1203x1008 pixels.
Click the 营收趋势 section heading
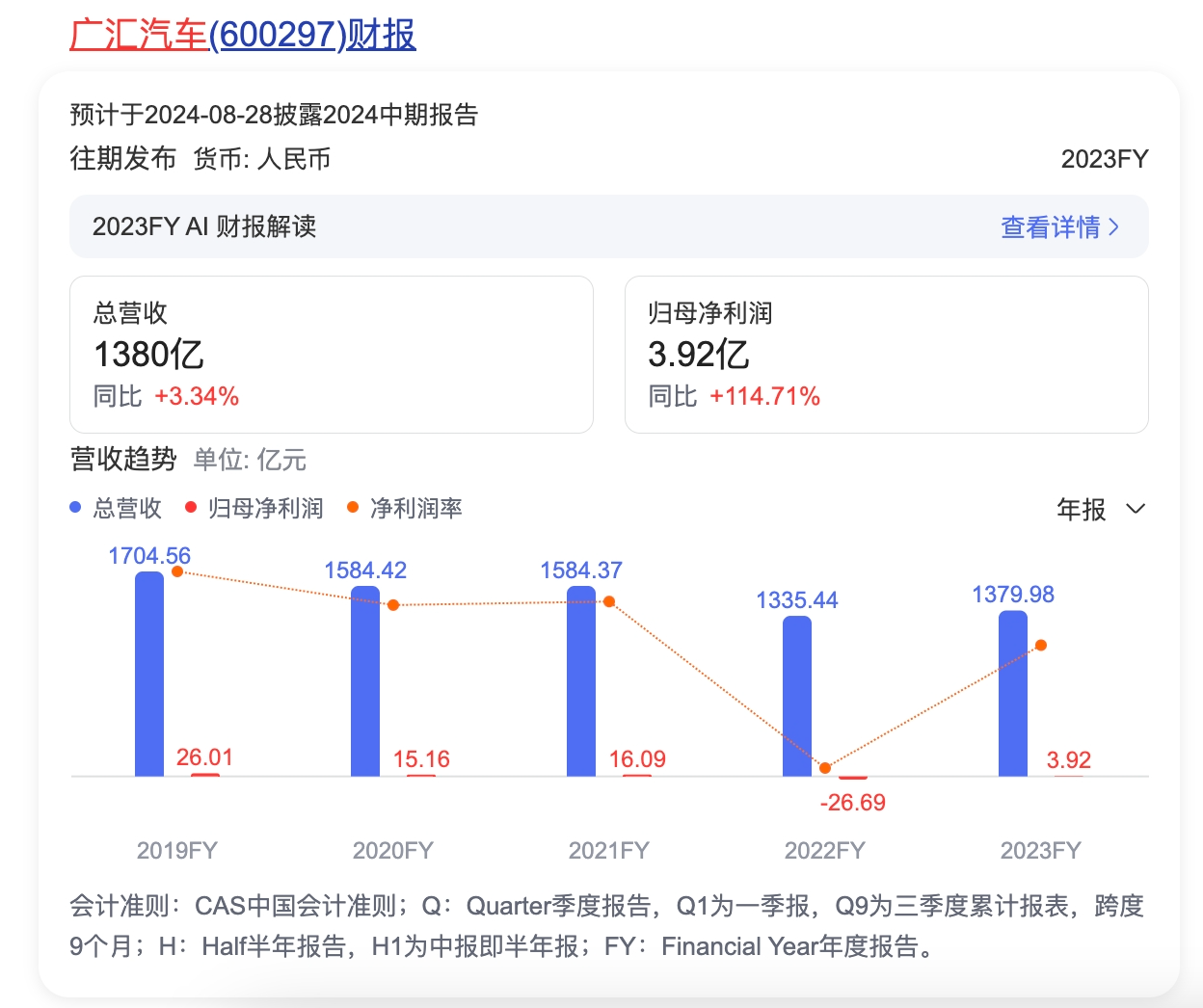(123, 459)
